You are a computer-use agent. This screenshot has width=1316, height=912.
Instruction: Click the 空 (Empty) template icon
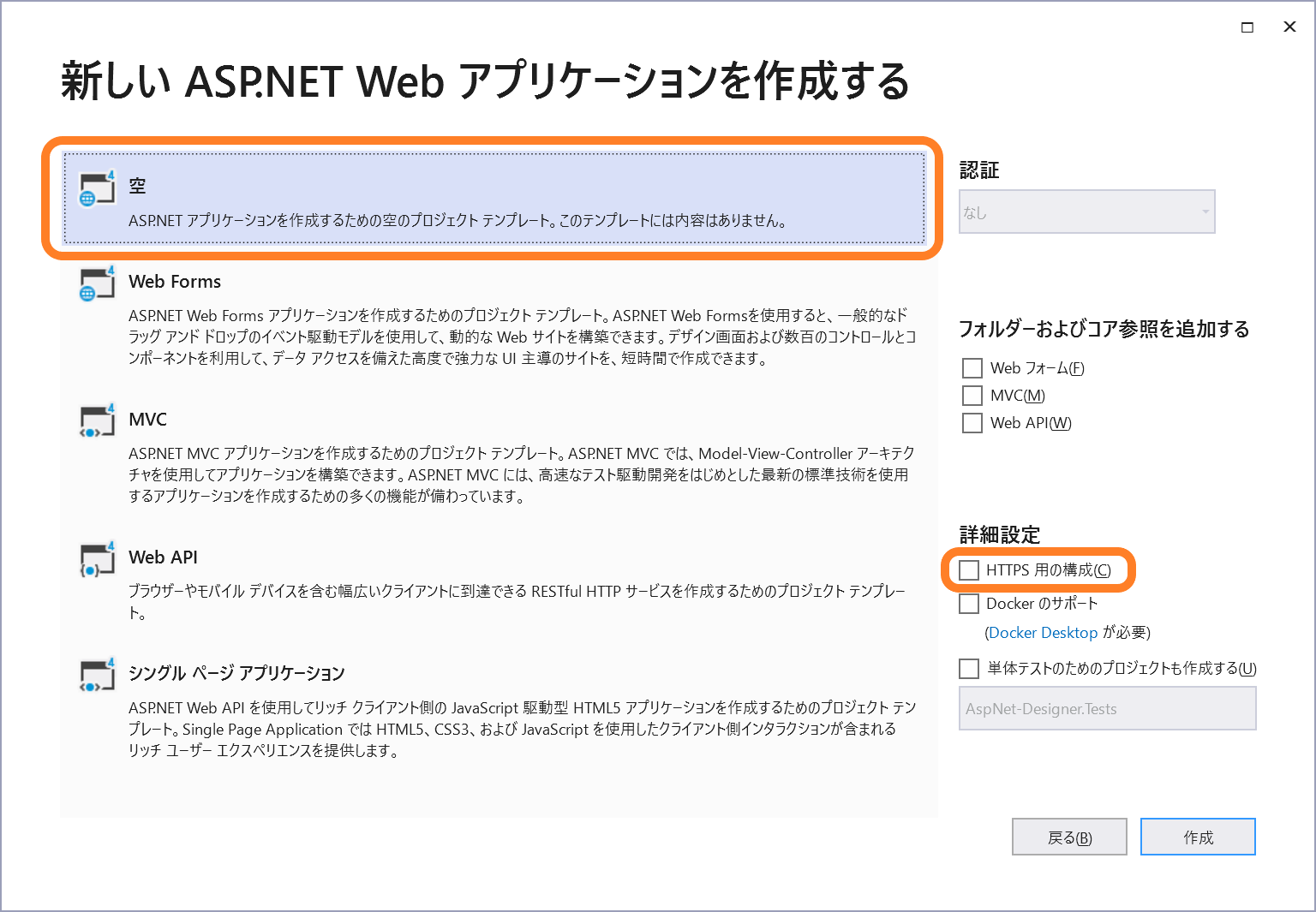click(97, 188)
